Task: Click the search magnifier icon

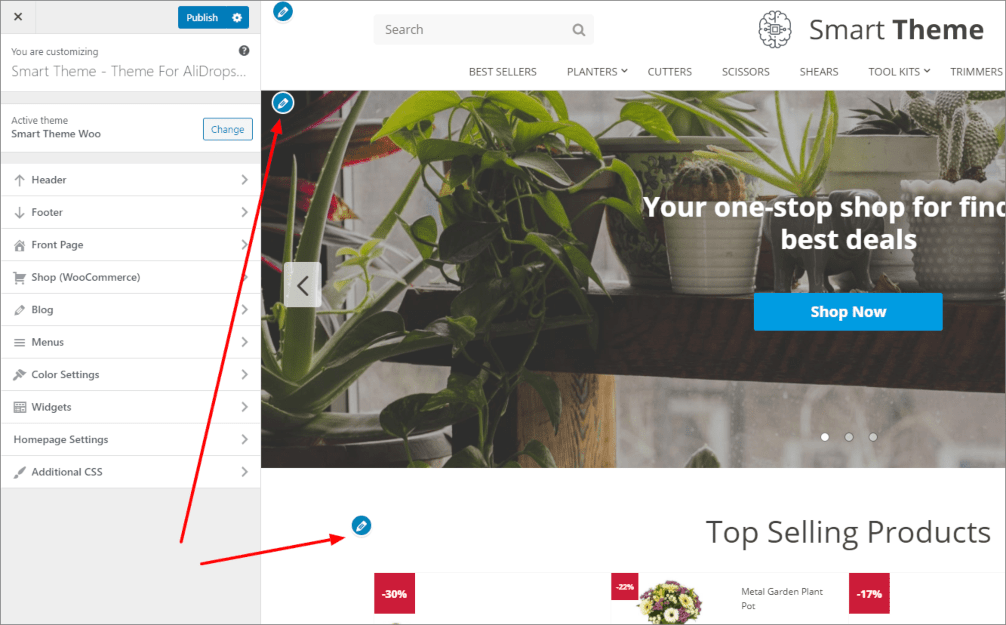Action: click(579, 30)
